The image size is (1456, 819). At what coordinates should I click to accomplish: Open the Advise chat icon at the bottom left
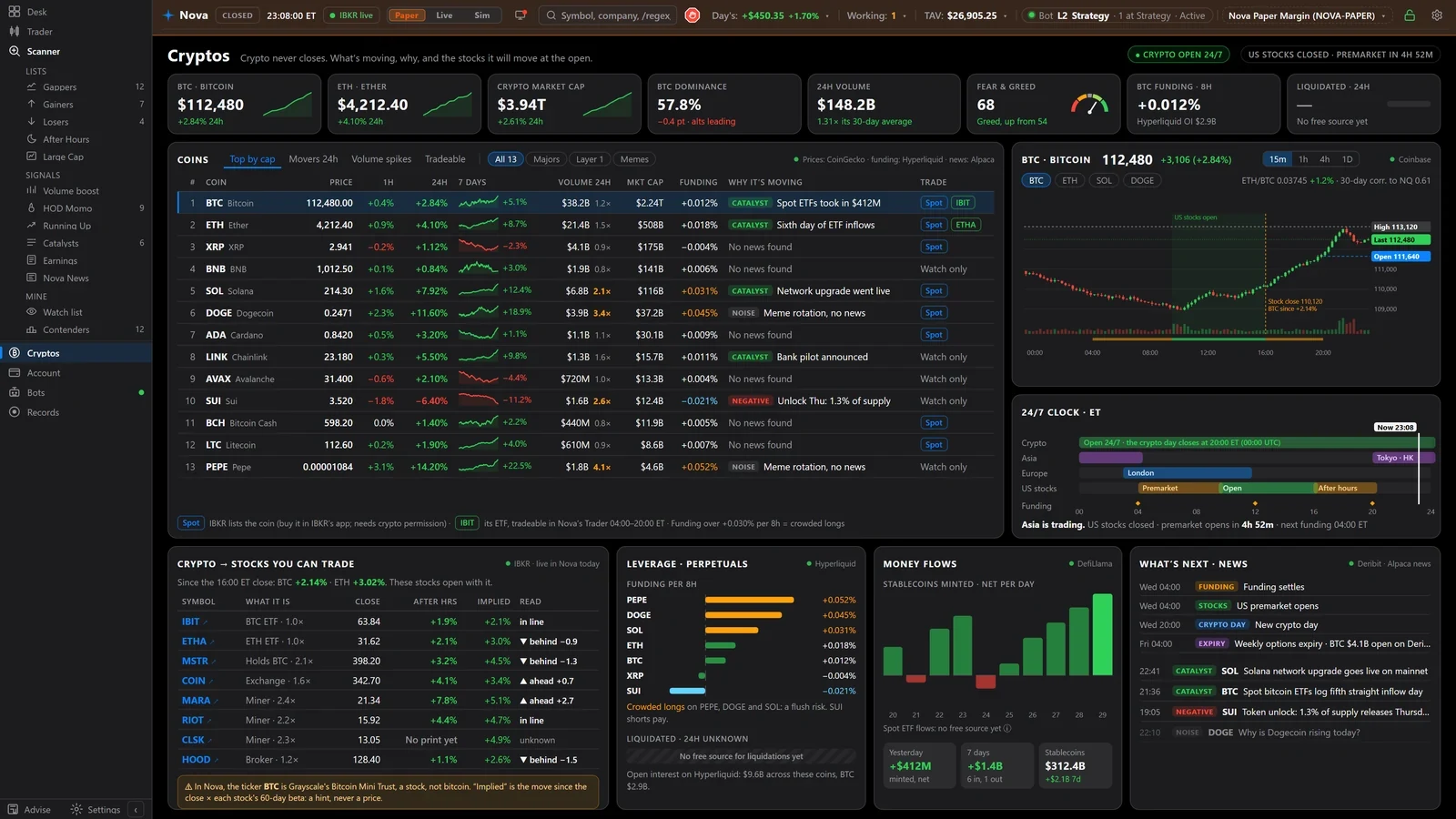(x=13, y=809)
